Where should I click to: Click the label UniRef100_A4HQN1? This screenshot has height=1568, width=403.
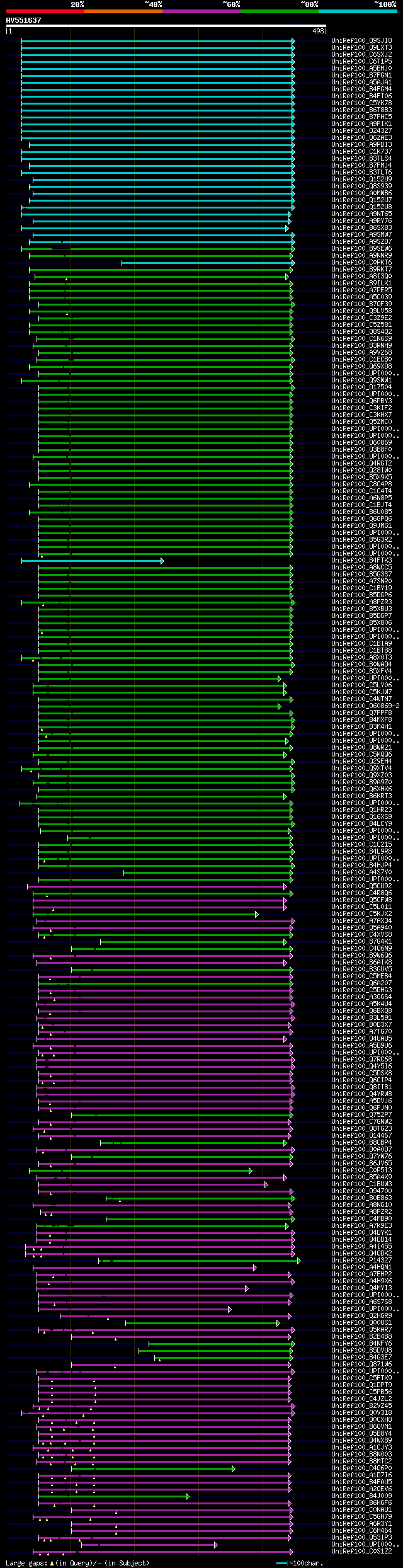[361, 1268]
